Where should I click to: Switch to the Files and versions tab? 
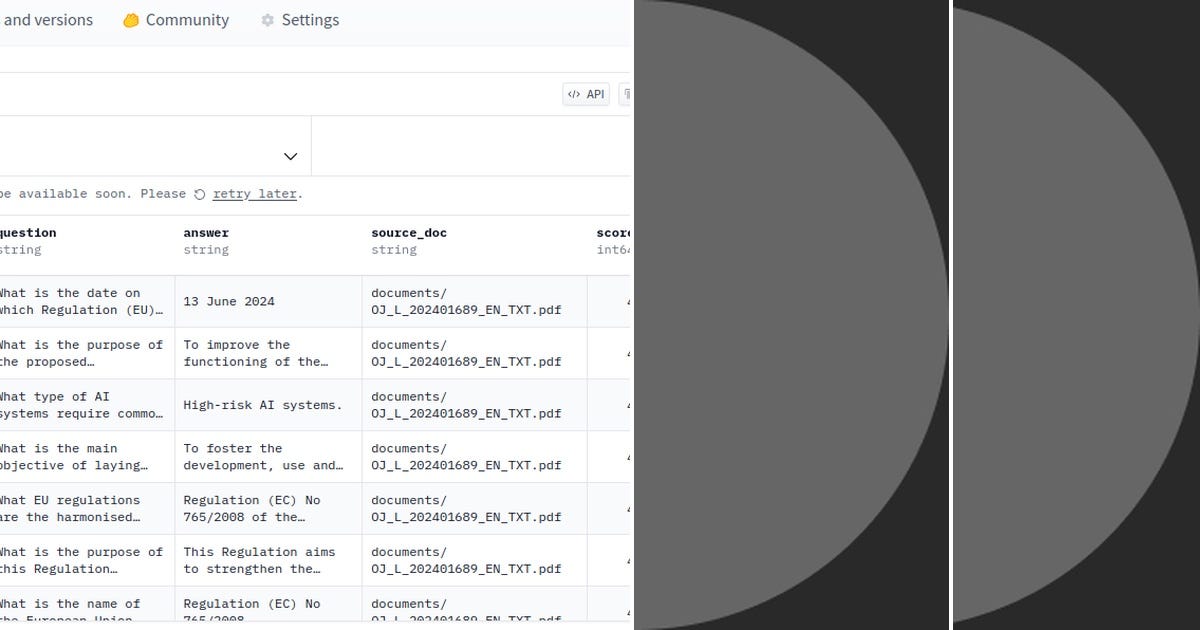click(46, 20)
